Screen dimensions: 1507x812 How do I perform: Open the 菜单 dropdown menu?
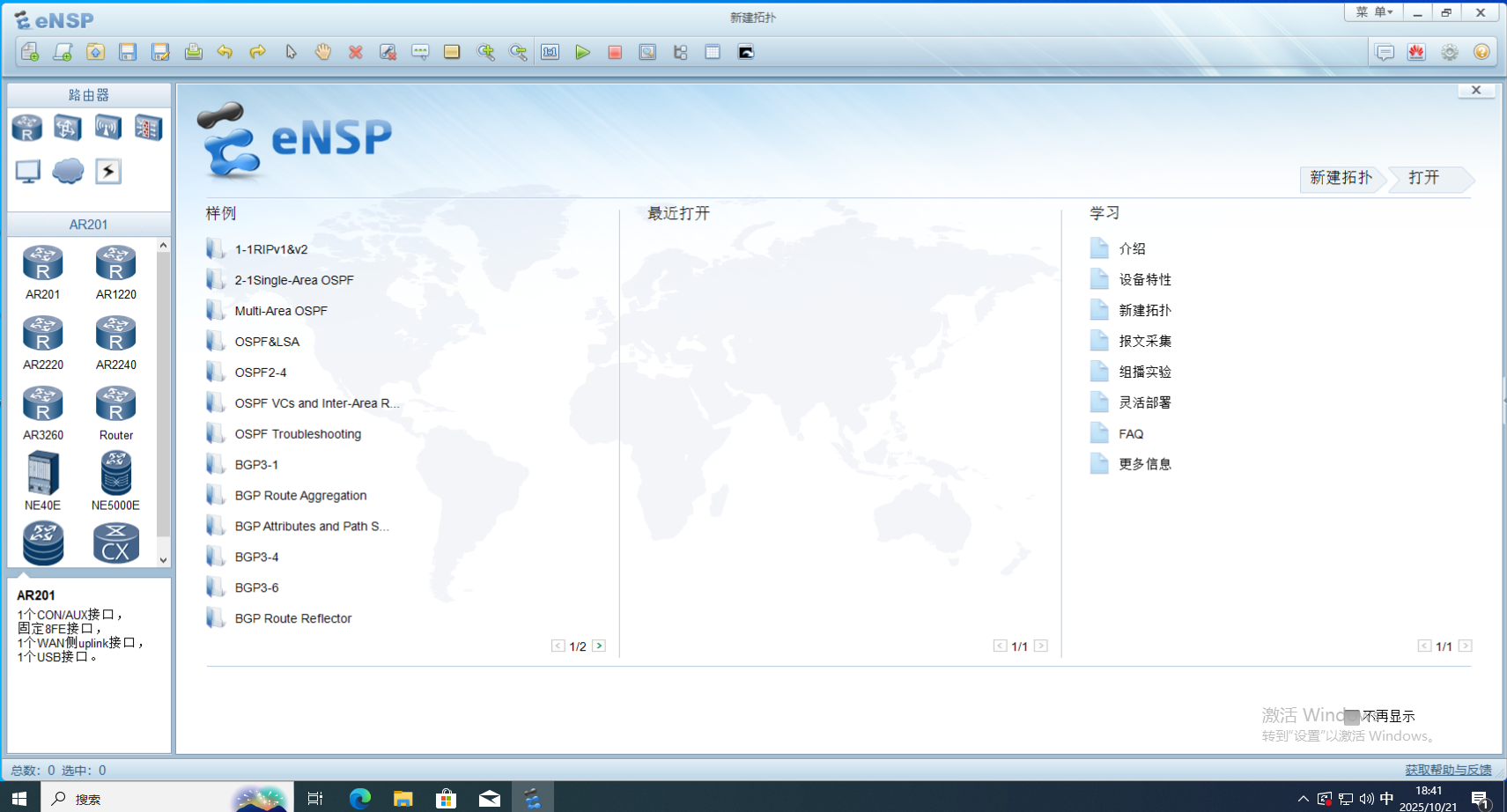pos(1373,12)
